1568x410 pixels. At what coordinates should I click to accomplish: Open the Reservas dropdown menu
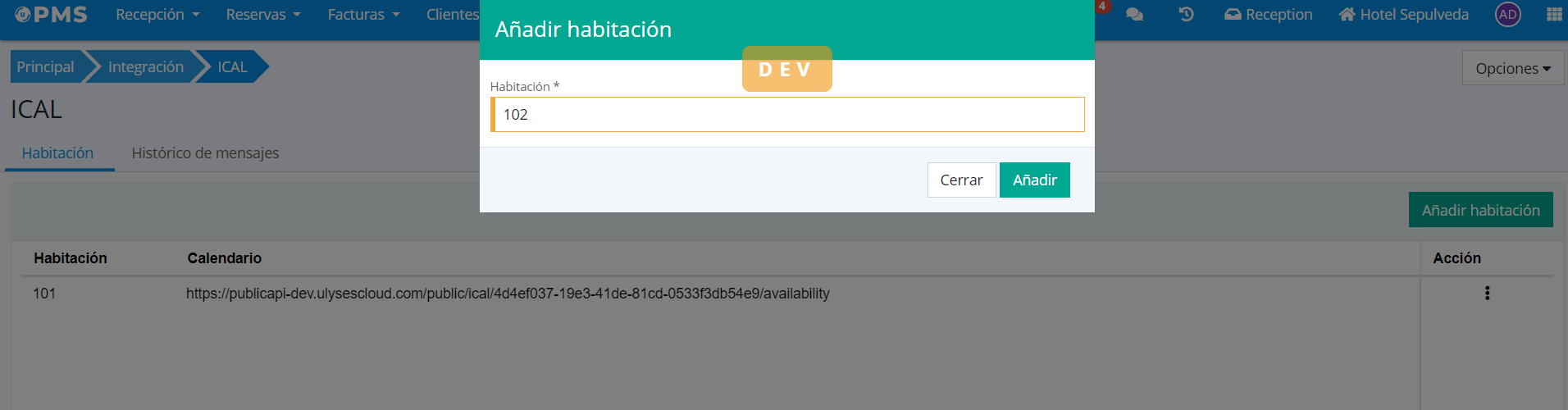pyautogui.click(x=263, y=15)
